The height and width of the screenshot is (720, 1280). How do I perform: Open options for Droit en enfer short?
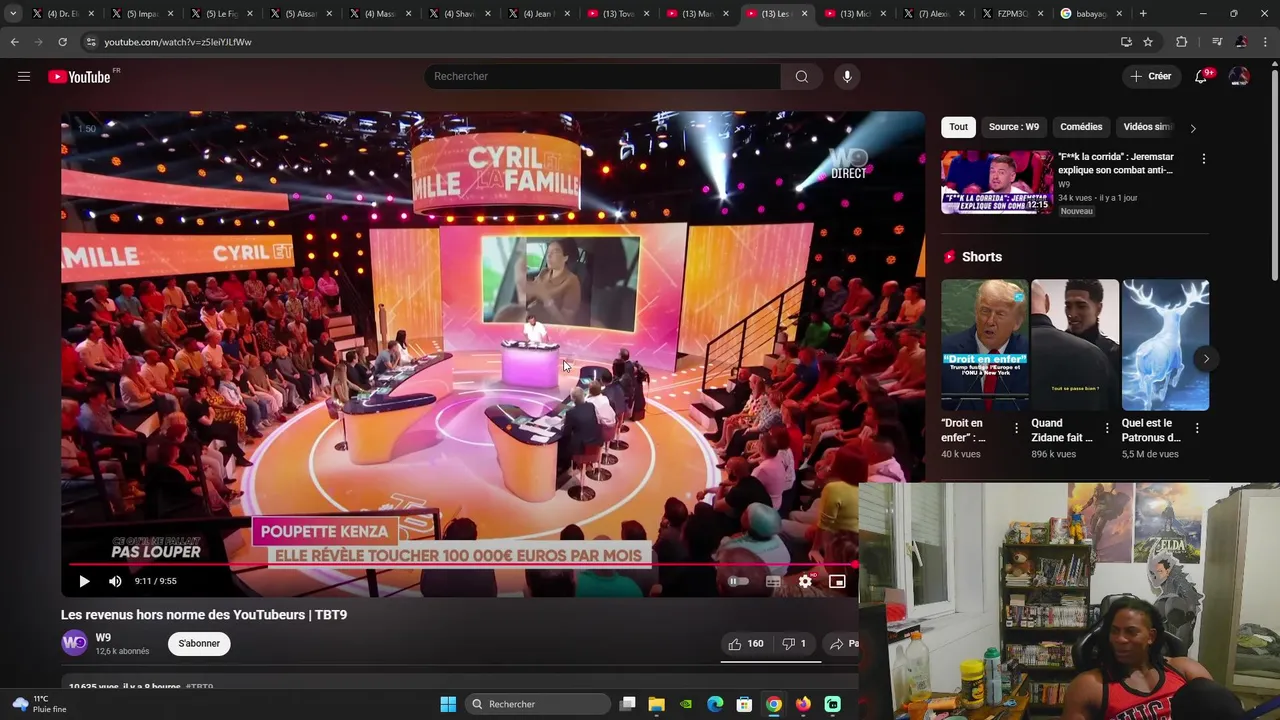[1016, 428]
